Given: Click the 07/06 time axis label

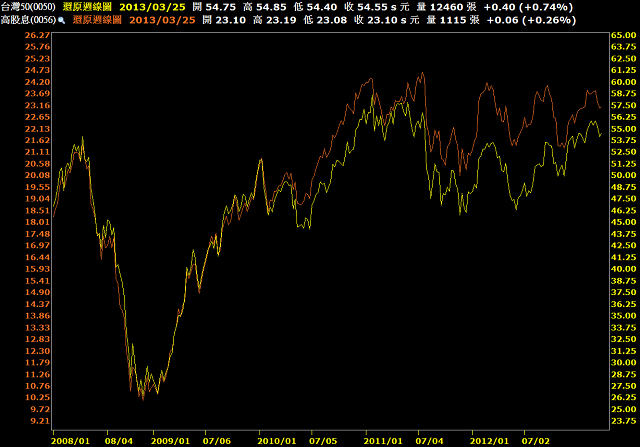Looking at the screenshot, I should coord(217,441).
